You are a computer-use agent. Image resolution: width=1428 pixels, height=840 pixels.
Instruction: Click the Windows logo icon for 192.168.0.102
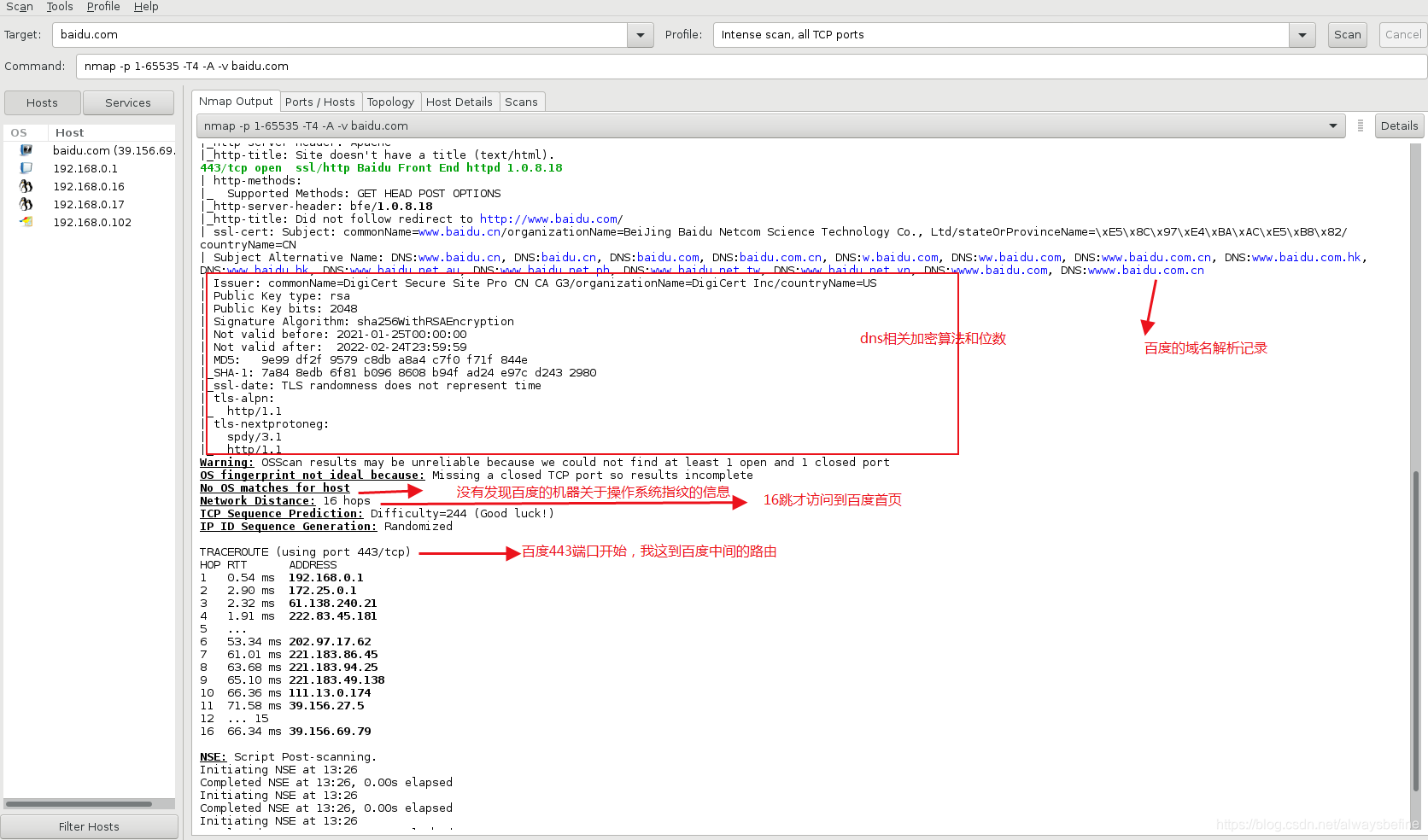pyautogui.click(x=26, y=221)
